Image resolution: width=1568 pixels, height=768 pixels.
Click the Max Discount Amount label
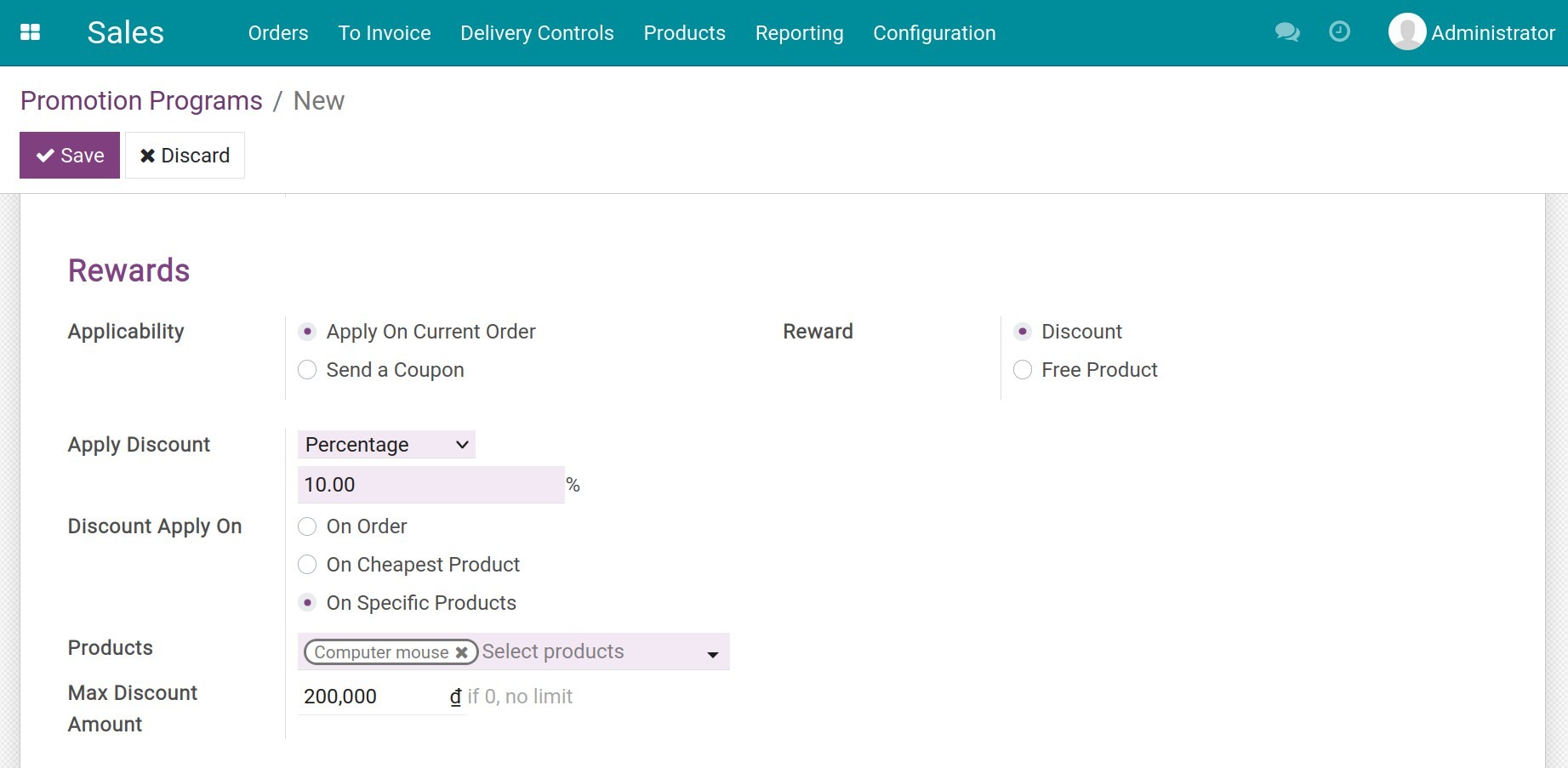point(133,708)
